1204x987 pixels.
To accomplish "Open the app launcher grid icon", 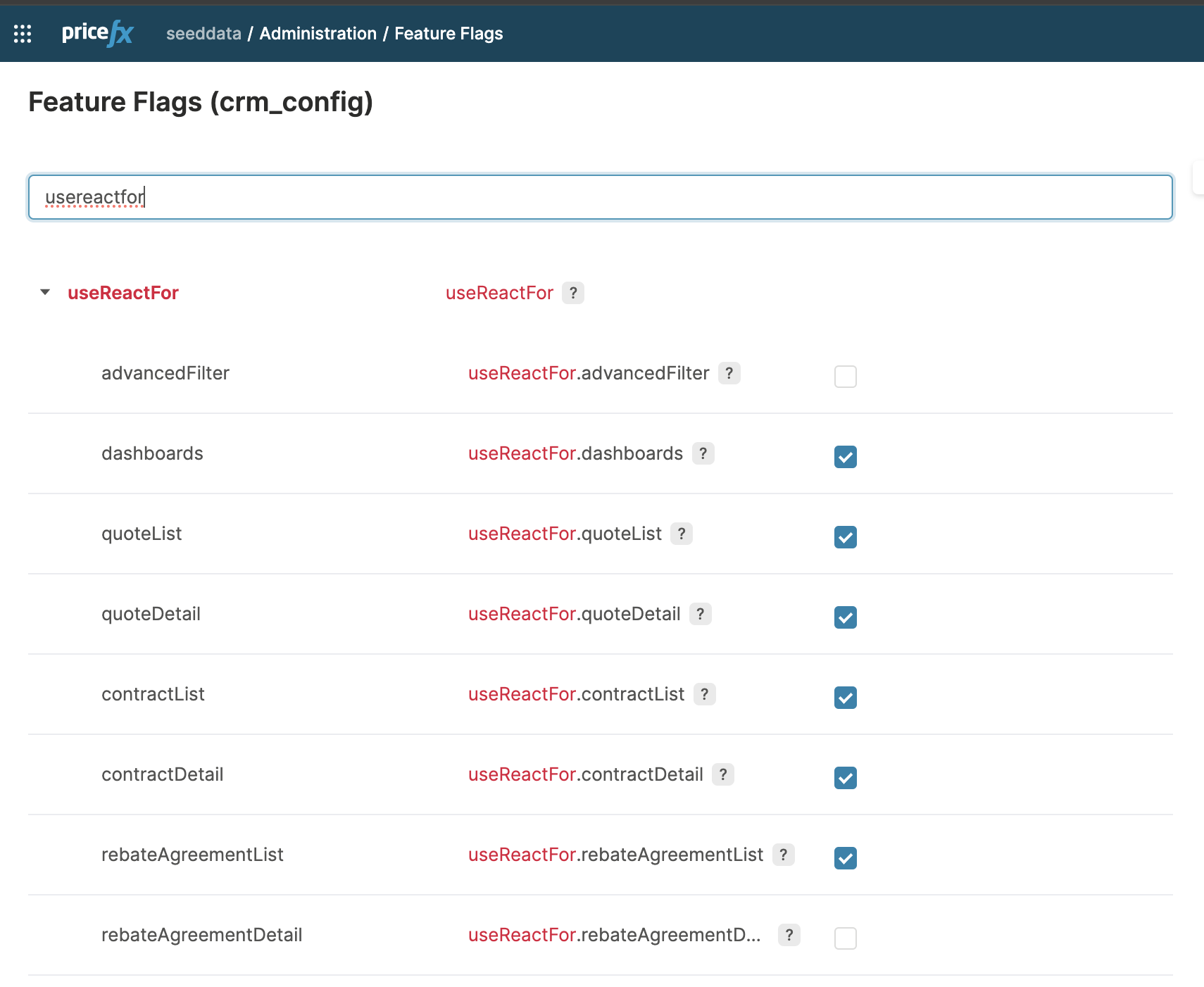I will tap(23, 34).
